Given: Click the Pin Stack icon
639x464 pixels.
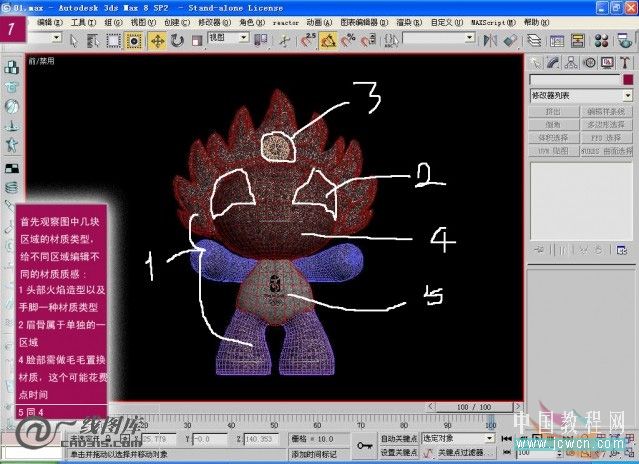Looking at the screenshot, I should pos(538,250).
